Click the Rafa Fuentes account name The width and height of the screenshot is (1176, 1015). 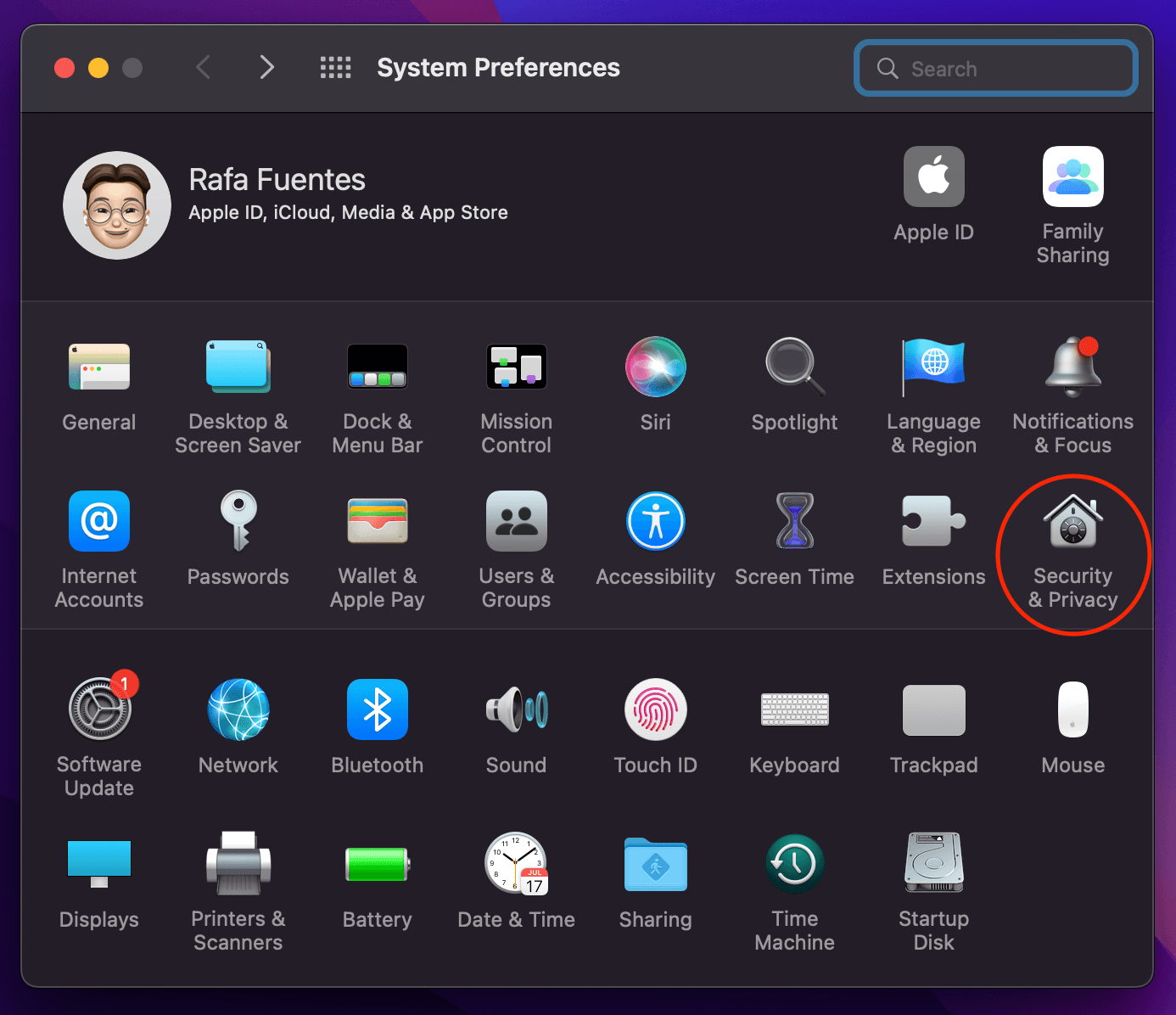coord(277,180)
